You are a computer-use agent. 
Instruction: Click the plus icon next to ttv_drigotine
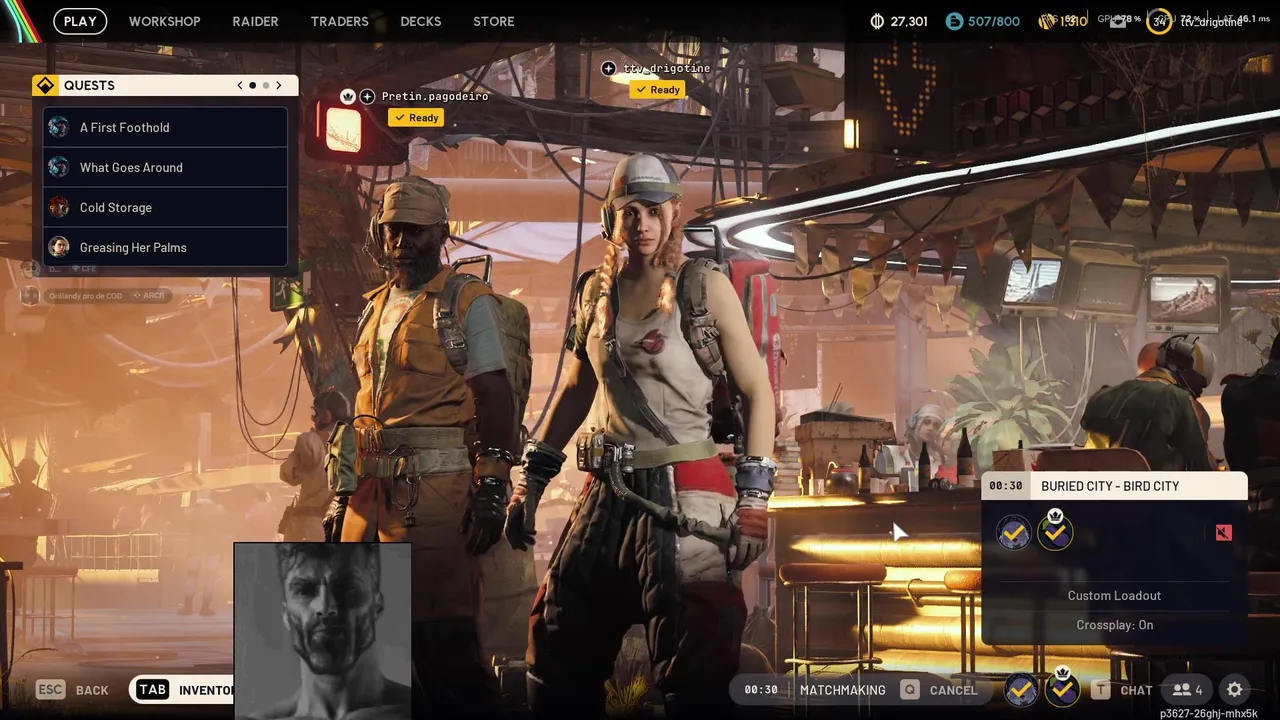608,68
